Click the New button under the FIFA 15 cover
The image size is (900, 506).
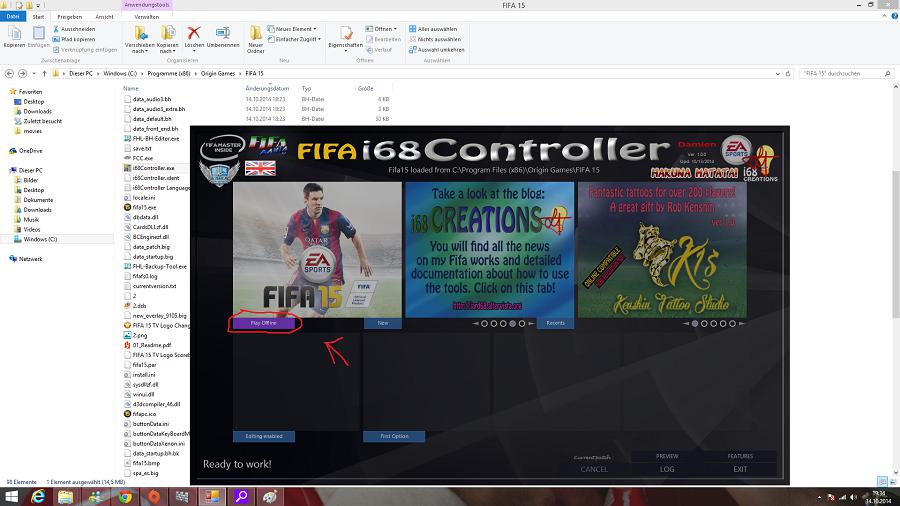[383, 323]
